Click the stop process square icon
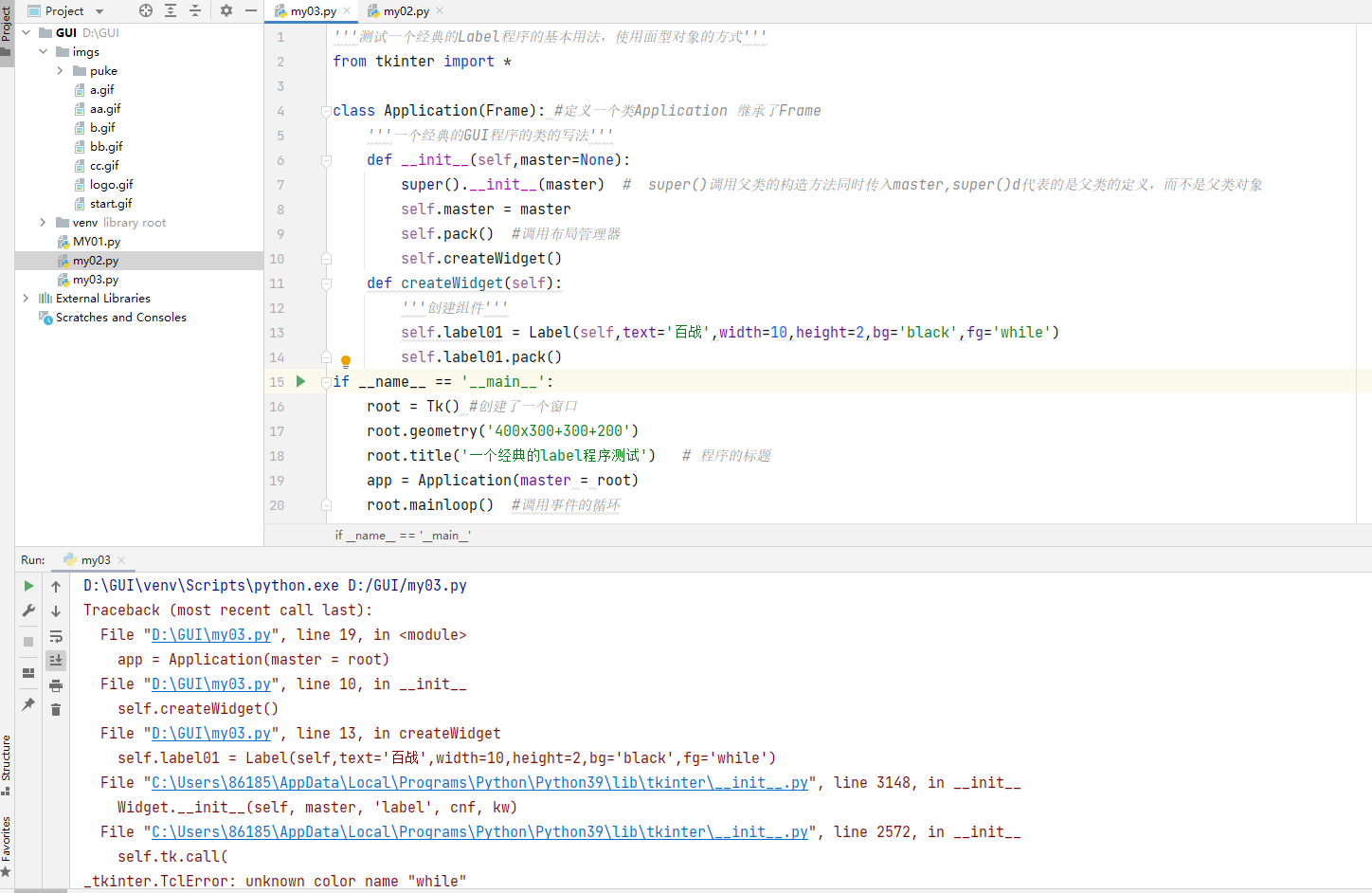The image size is (1372, 893). [28, 642]
